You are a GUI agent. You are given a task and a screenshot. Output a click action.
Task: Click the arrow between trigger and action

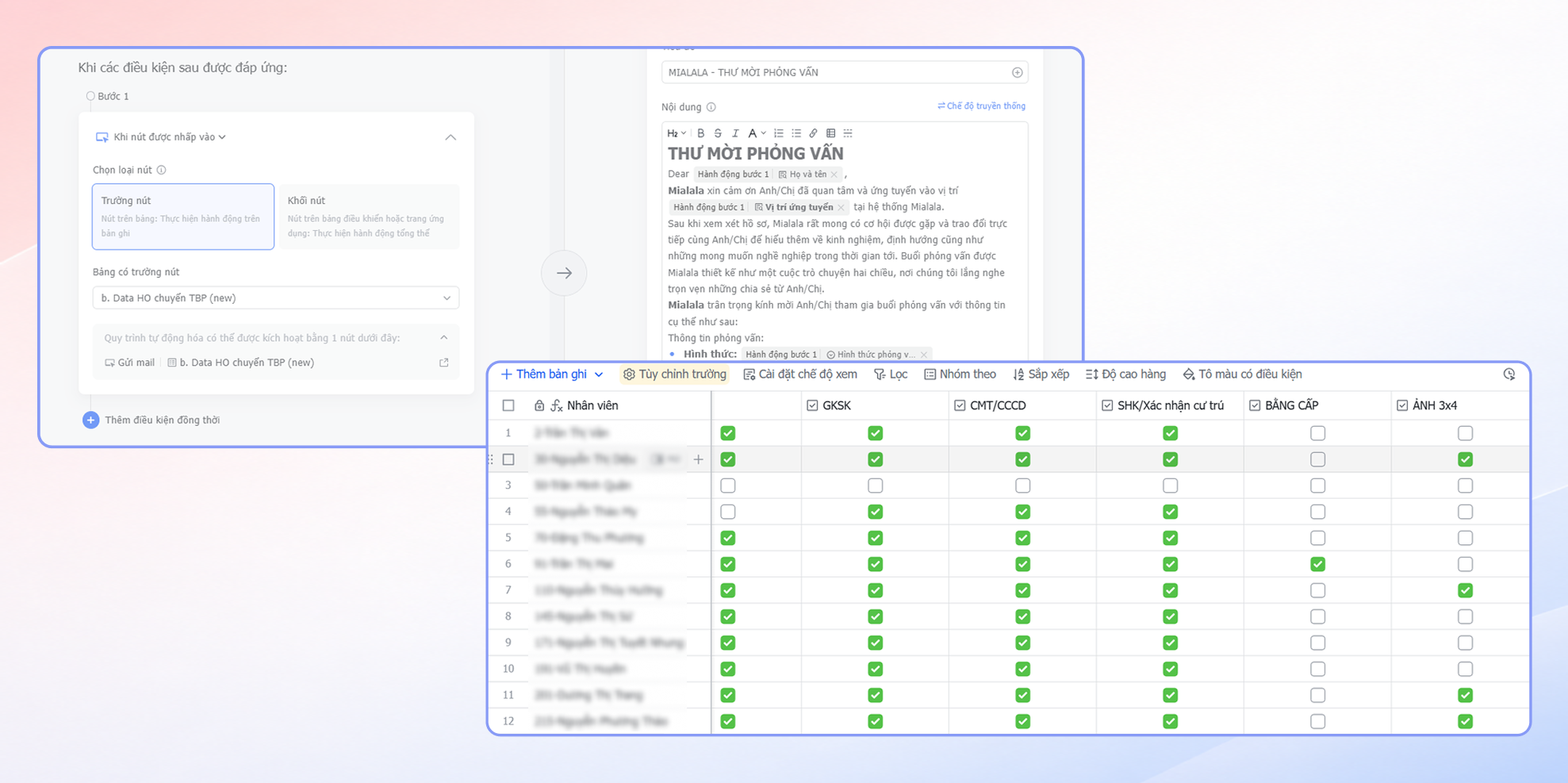(564, 273)
